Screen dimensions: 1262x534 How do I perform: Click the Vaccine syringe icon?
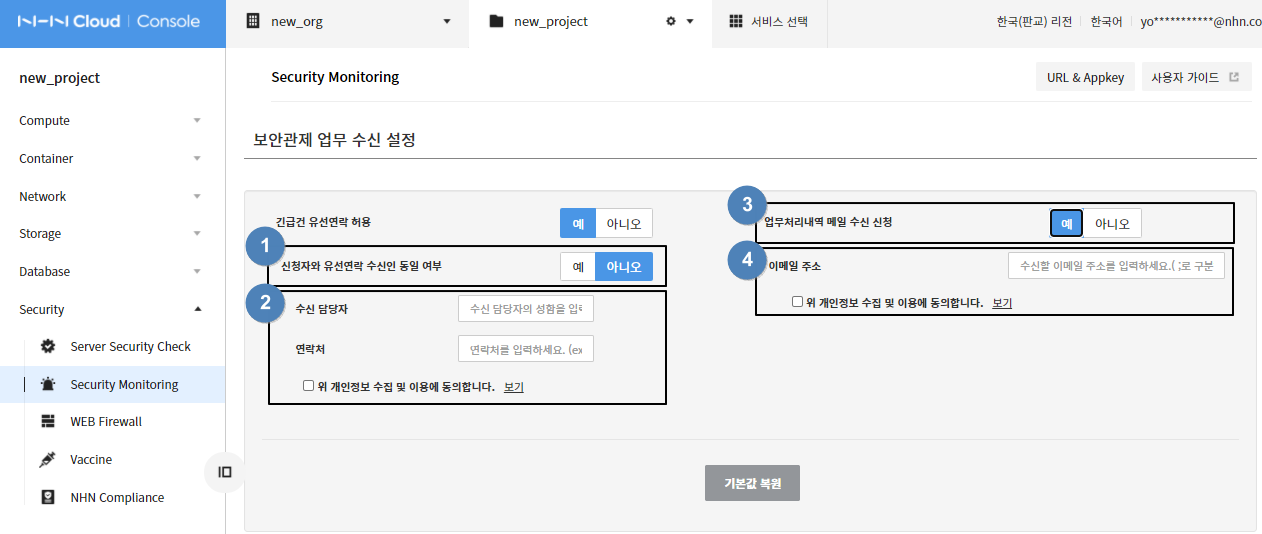point(48,459)
